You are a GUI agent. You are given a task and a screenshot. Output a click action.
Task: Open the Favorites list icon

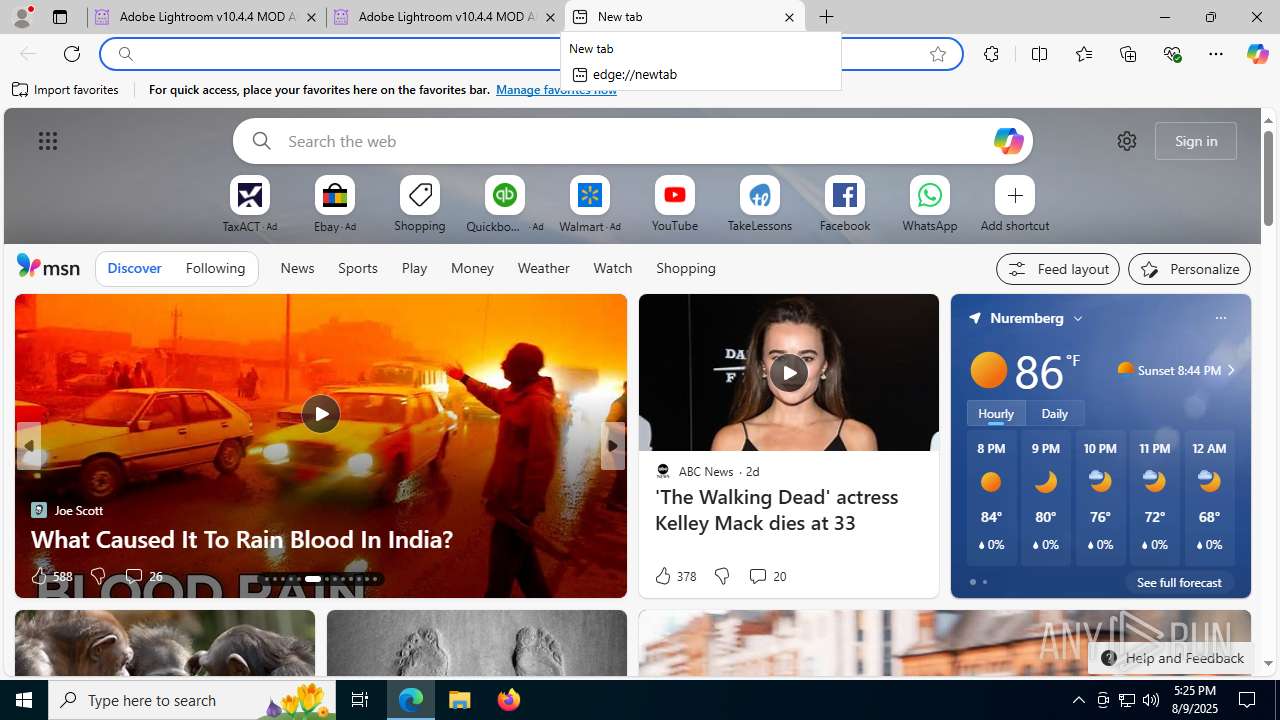(1084, 54)
